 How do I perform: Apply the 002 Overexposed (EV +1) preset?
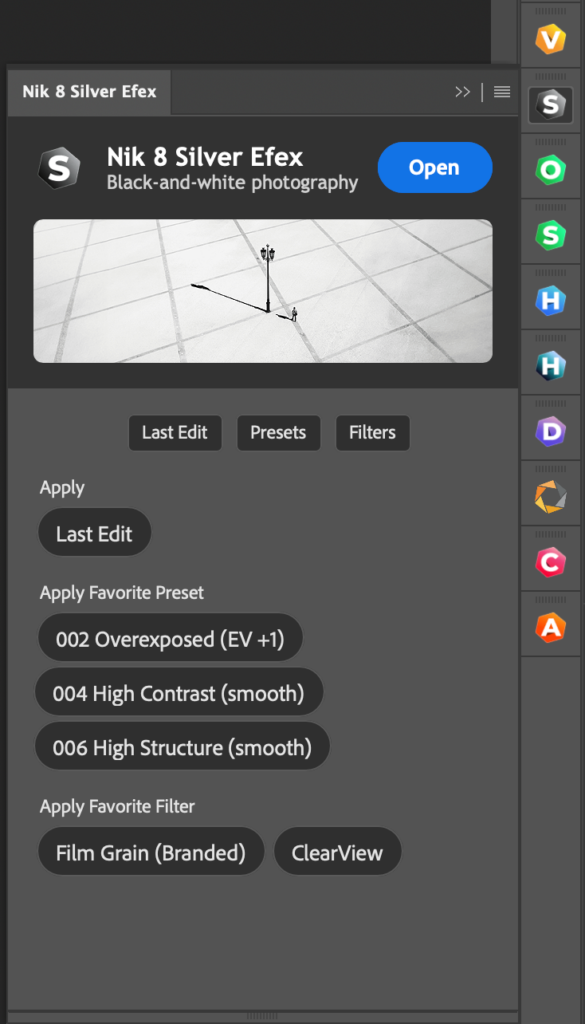tap(170, 639)
